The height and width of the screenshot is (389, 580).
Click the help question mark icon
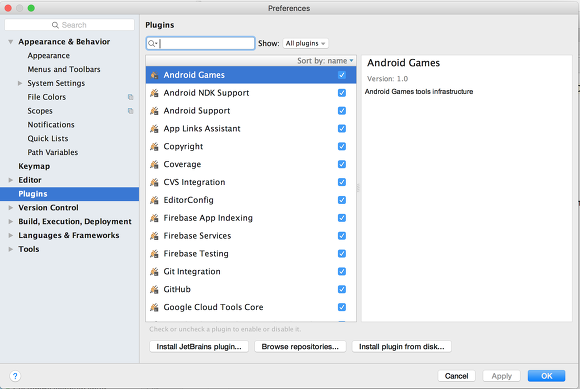pos(15,376)
